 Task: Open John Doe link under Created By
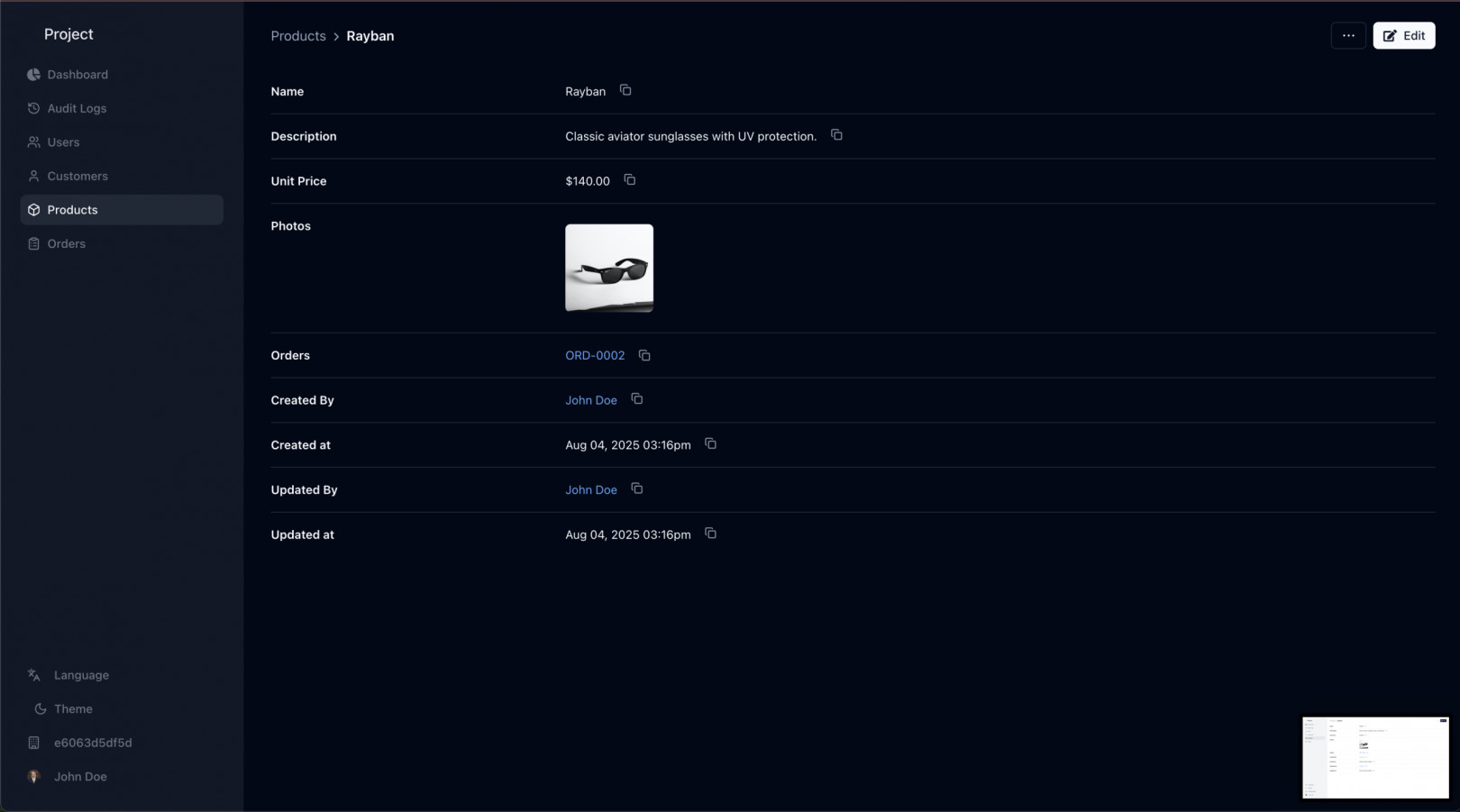[591, 400]
